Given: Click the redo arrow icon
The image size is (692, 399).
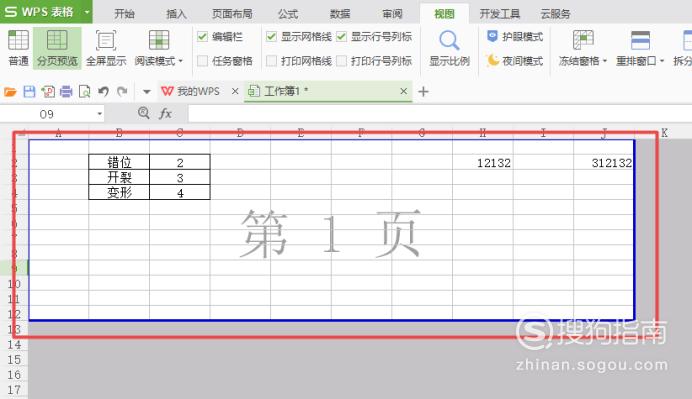Looking at the screenshot, I should pos(122,91).
